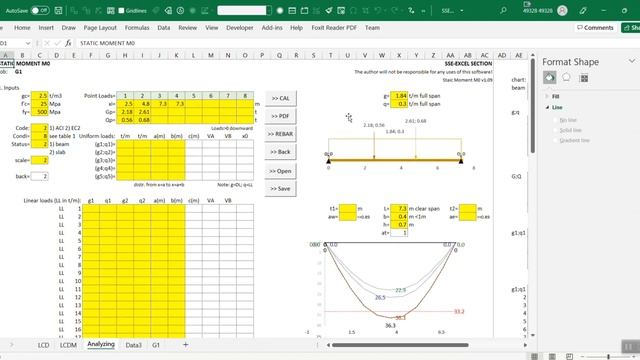Image resolution: width=640 pixels, height=360 pixels.
Task: Click the table-grid icon left of Gridlines
Action: (111, 11)
